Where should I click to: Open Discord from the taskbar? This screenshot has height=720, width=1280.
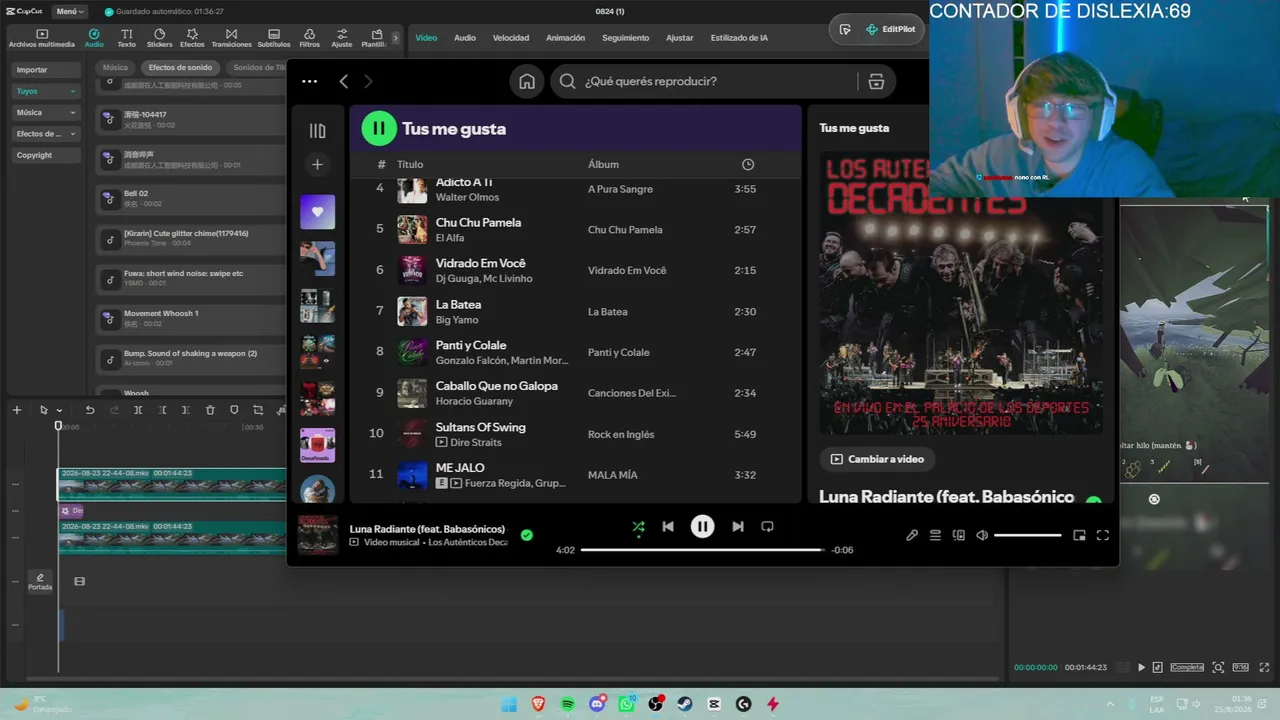[597, 704]
